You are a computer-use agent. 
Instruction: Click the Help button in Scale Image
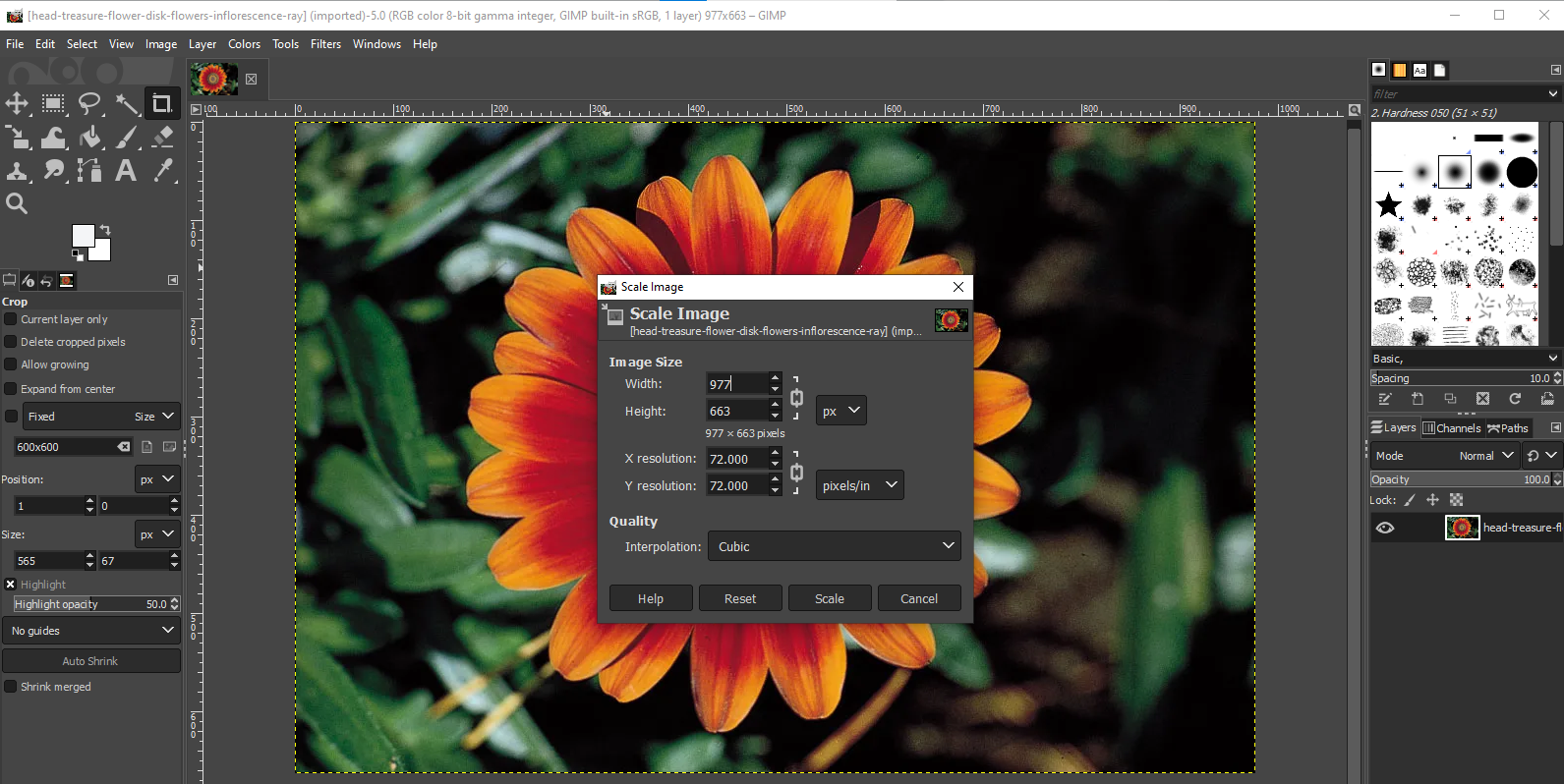pyautogui.click(x=651, y=598)
